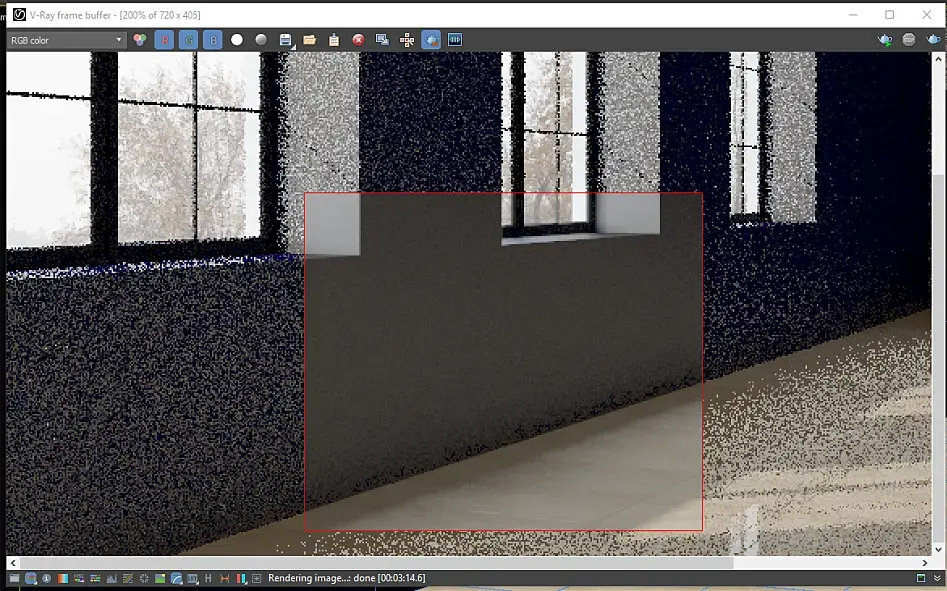Toggle the red channel R button
947x591 pixels.
(x=164, y=40)
